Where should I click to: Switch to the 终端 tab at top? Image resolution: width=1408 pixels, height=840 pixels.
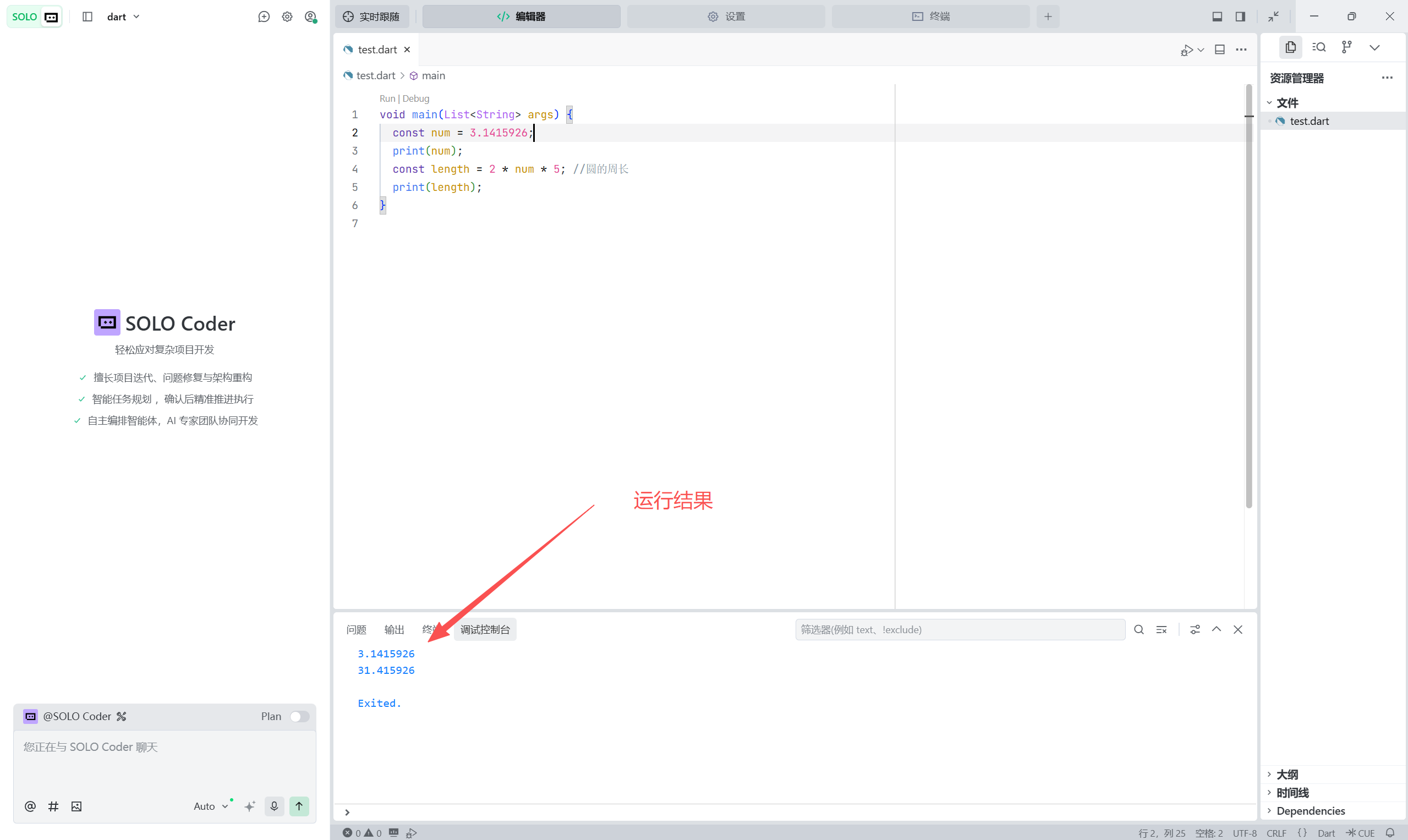point(930,17)
